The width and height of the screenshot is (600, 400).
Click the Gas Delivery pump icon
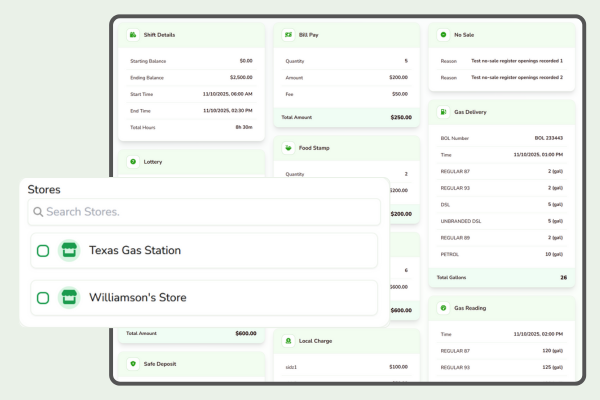[x=443, y=112]
